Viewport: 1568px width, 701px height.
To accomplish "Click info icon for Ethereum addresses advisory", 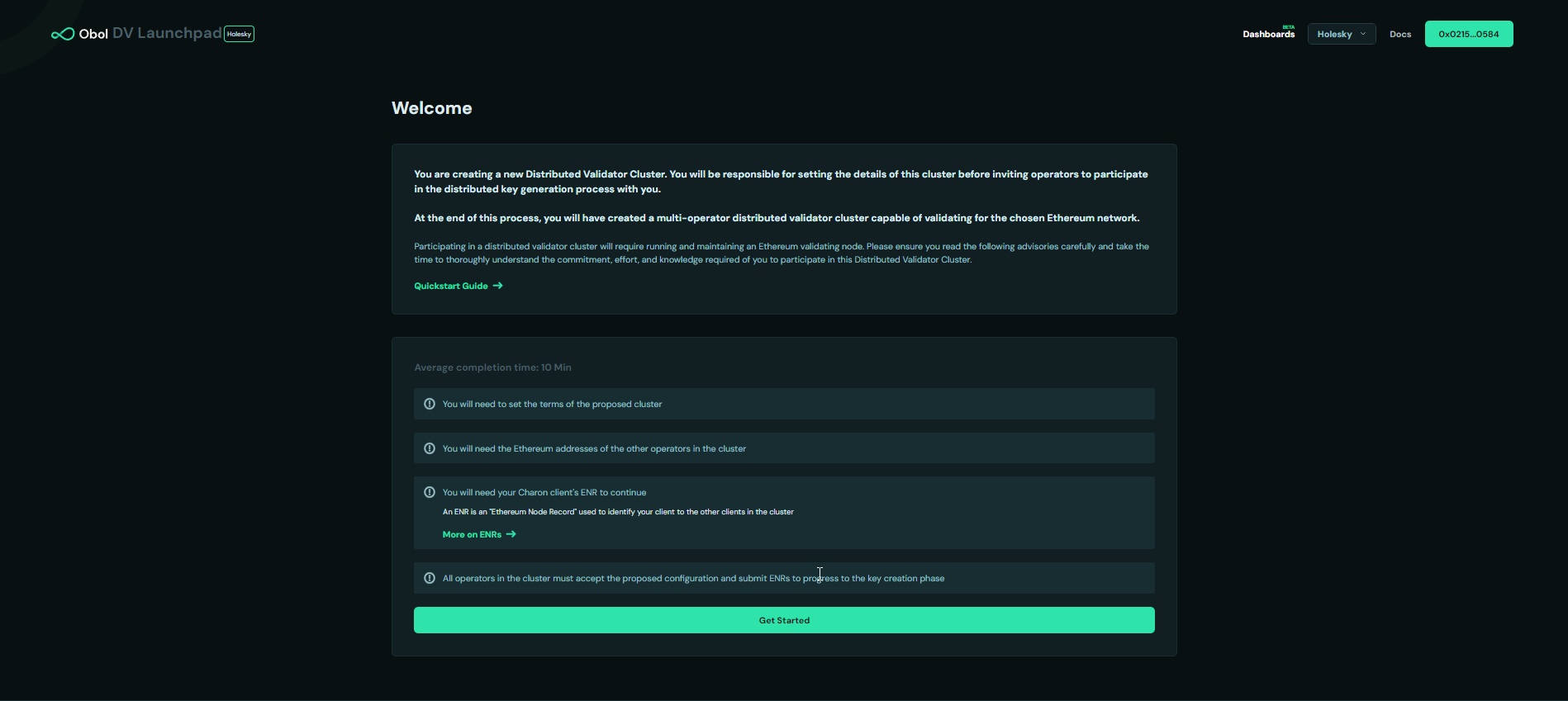I will (x=430, y=448).
